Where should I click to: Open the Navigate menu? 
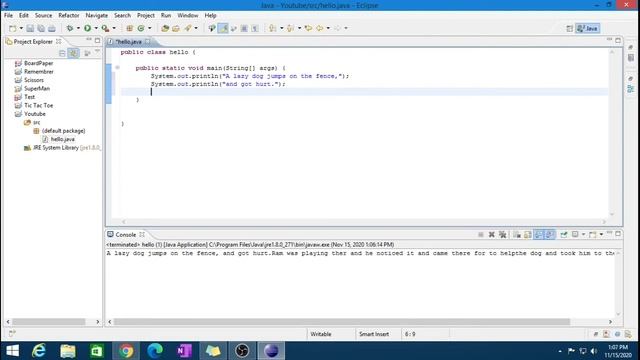[x=97, y=15]
